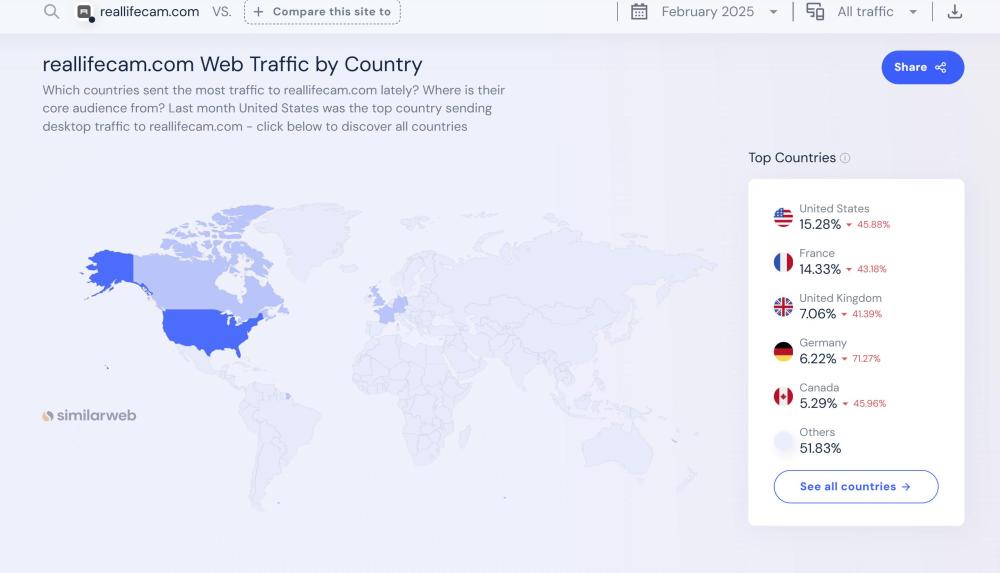Click the France flag icon
The image size is (1000, 573).
point(783,262)
